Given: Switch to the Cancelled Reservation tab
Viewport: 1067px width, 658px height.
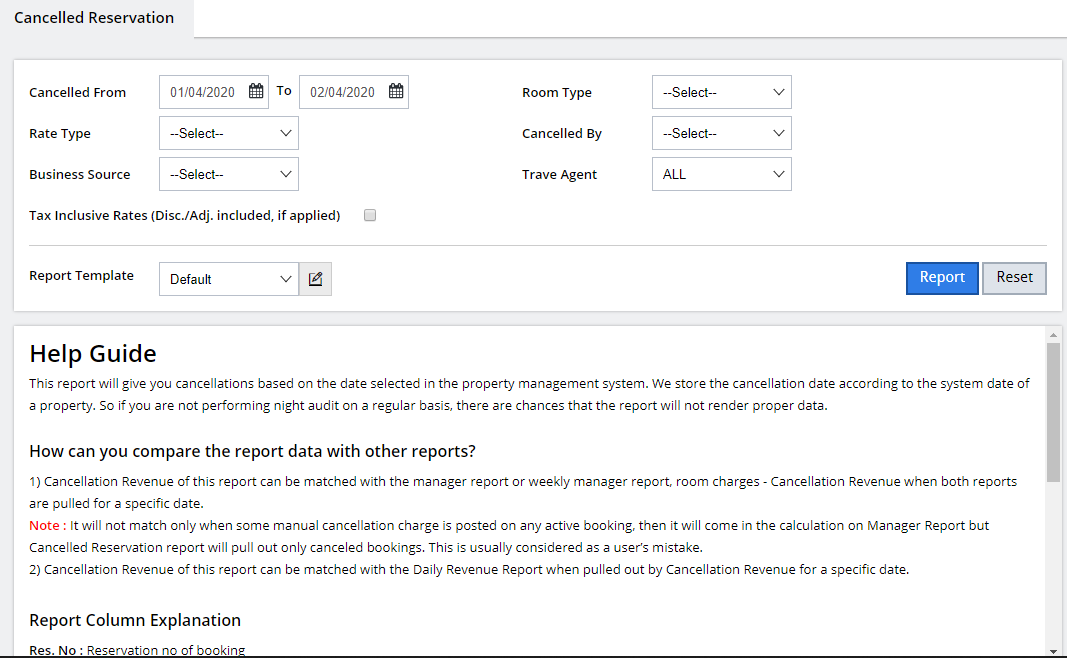Looking at the screenshot, I should point(94,18).
